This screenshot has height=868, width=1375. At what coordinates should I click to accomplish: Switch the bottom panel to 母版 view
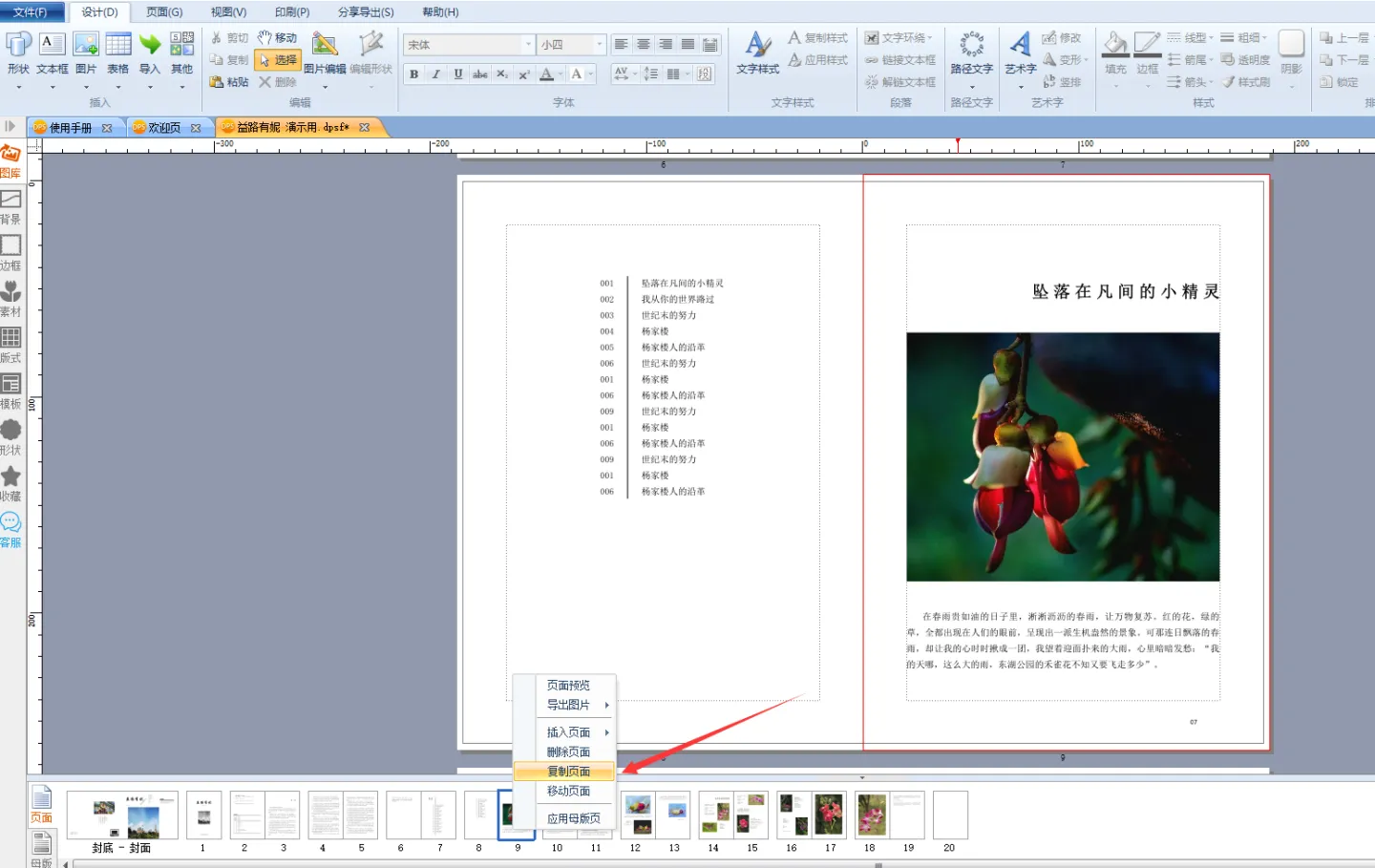tap(41, 849)
